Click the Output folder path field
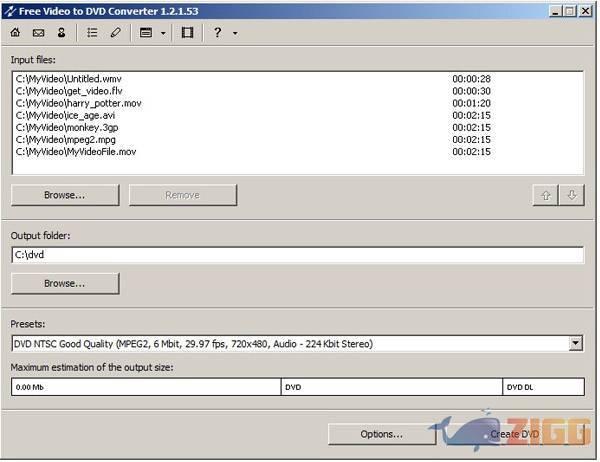The image size is (600, 462). pos(297,255)
